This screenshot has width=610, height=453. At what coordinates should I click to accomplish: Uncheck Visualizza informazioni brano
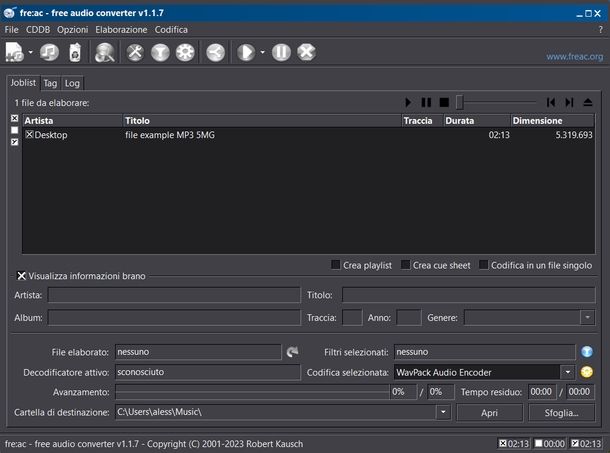coord(22,276)
